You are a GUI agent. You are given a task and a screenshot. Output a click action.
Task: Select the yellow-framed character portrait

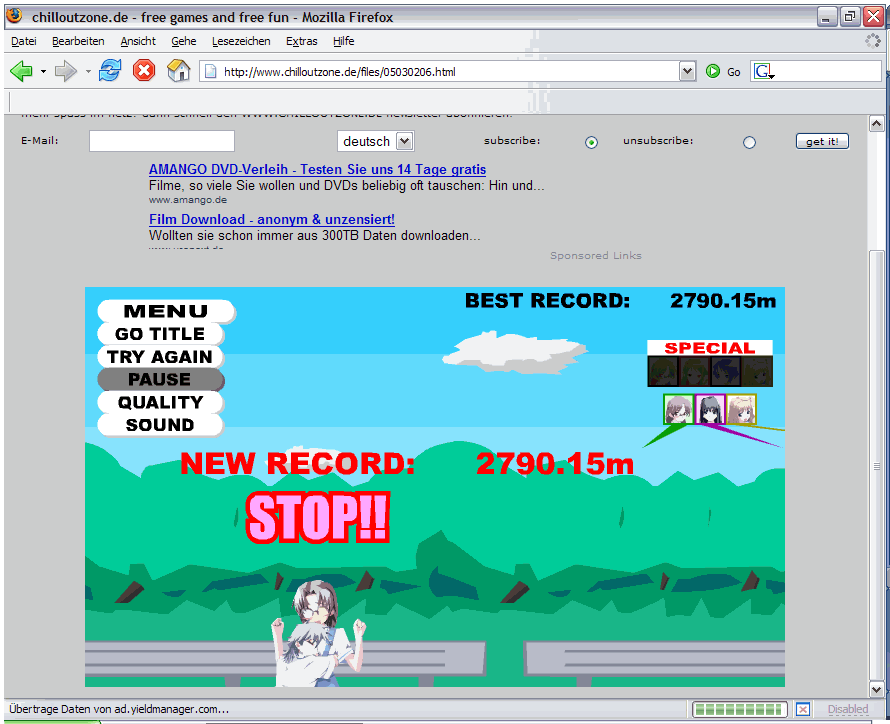coord(741,409)
